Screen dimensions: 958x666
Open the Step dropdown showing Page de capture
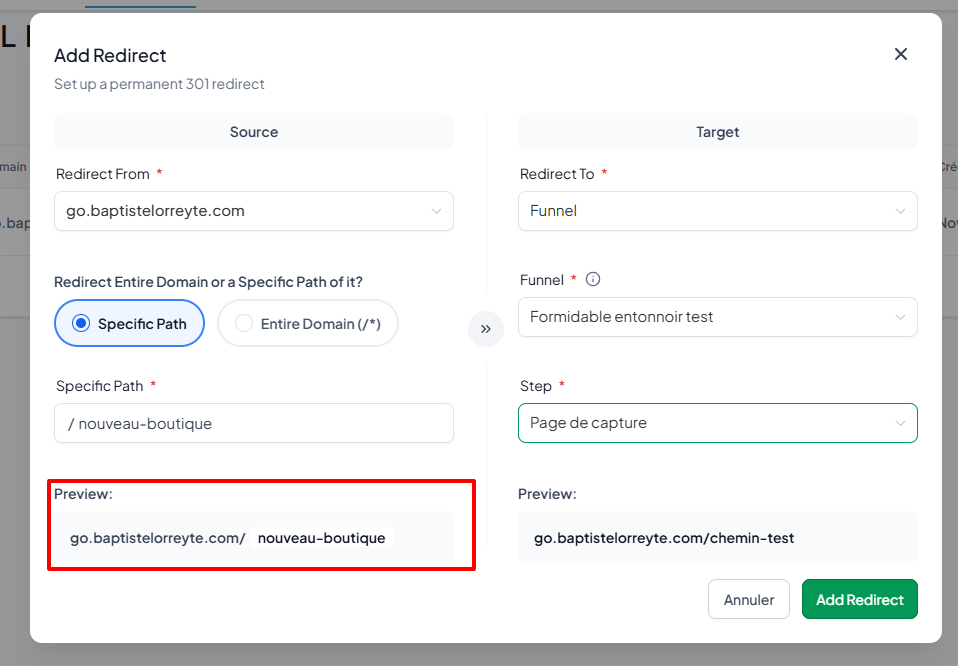point(717,423)
